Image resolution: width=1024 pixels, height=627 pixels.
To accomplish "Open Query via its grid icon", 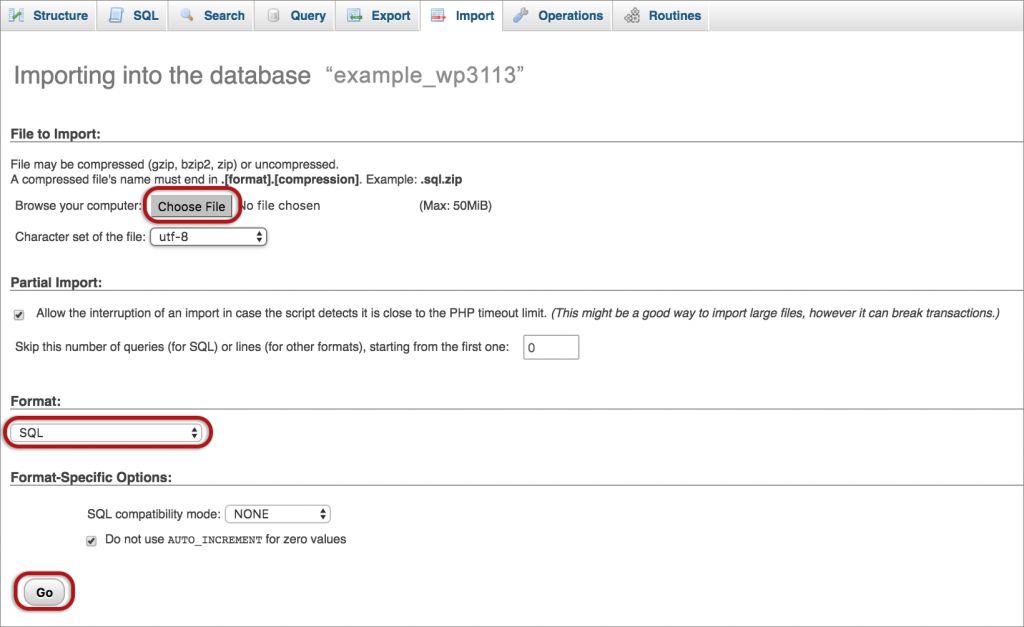I will click(x=275, y=15).
